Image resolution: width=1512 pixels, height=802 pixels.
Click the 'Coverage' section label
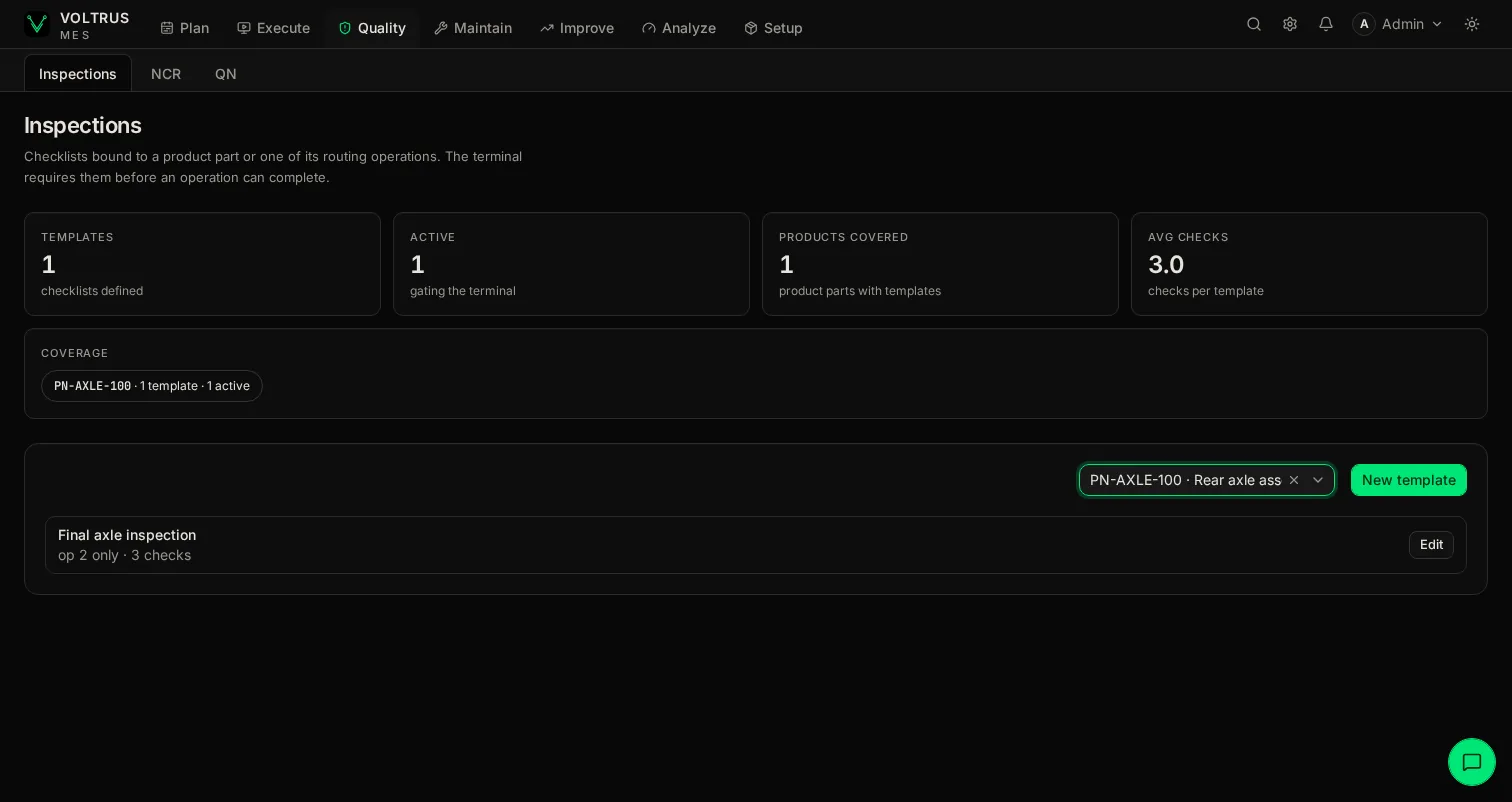click(75, 353)
